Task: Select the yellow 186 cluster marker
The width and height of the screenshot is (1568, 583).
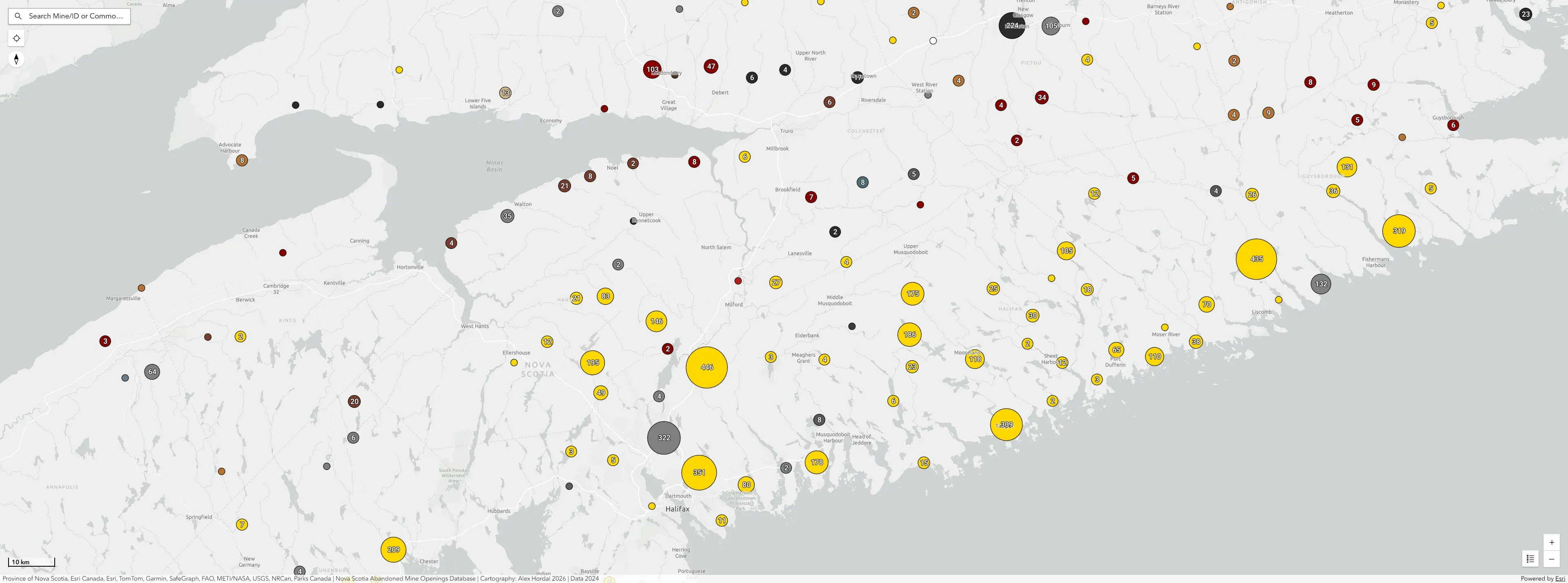Action: (909, 335)
